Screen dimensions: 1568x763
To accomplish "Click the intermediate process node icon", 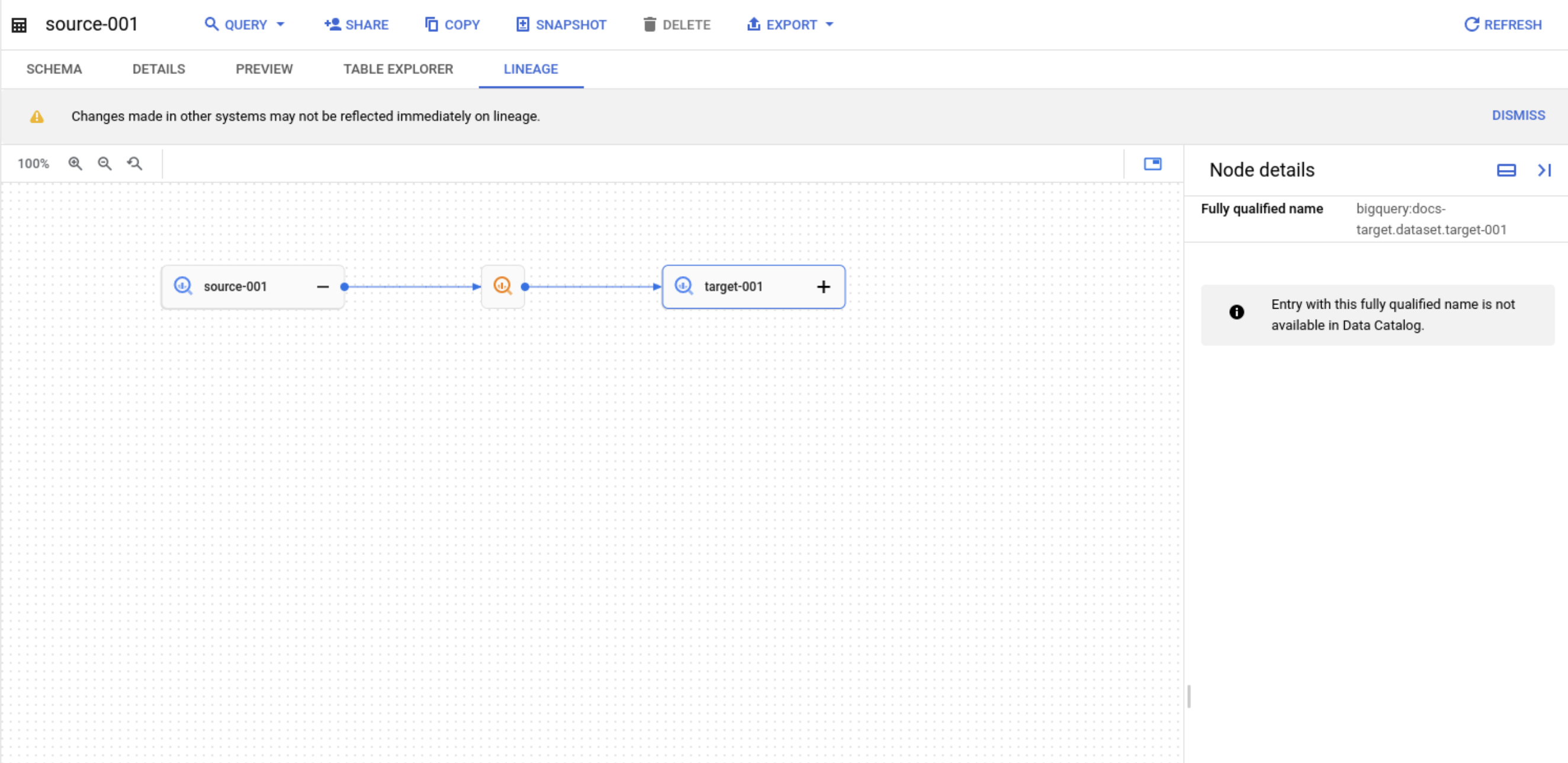I will 503,286.
